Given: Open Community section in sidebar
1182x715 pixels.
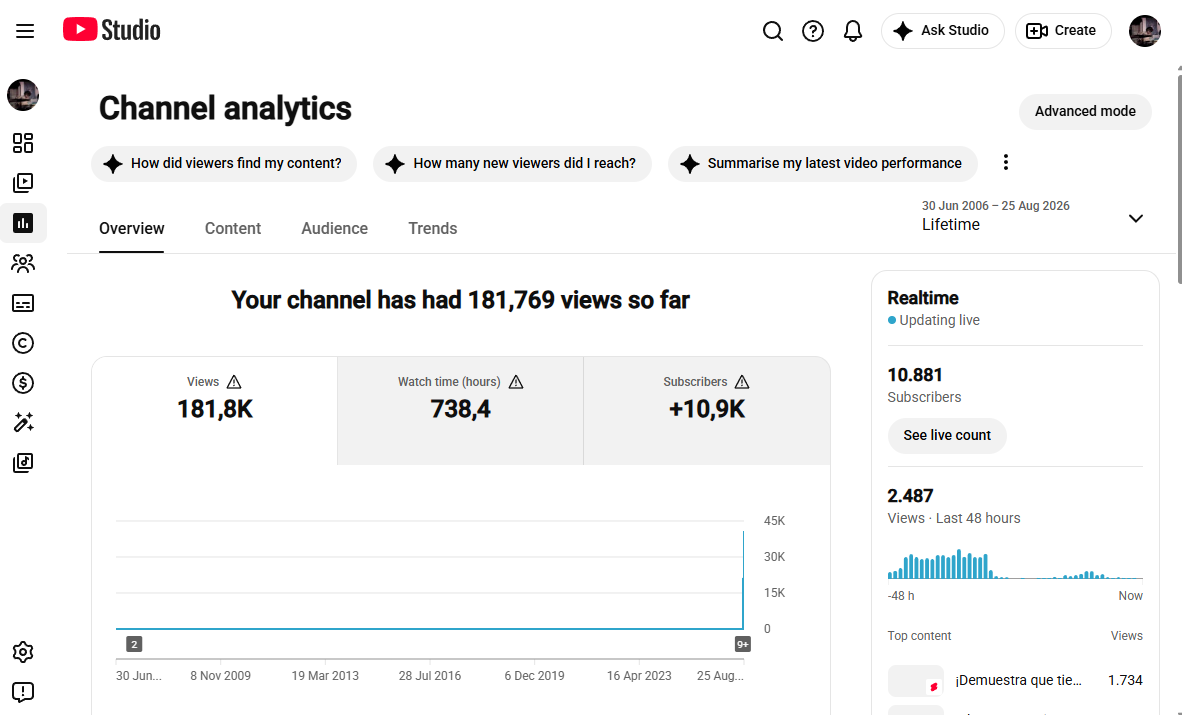Looking at the screenshot, I should [23, 263].
